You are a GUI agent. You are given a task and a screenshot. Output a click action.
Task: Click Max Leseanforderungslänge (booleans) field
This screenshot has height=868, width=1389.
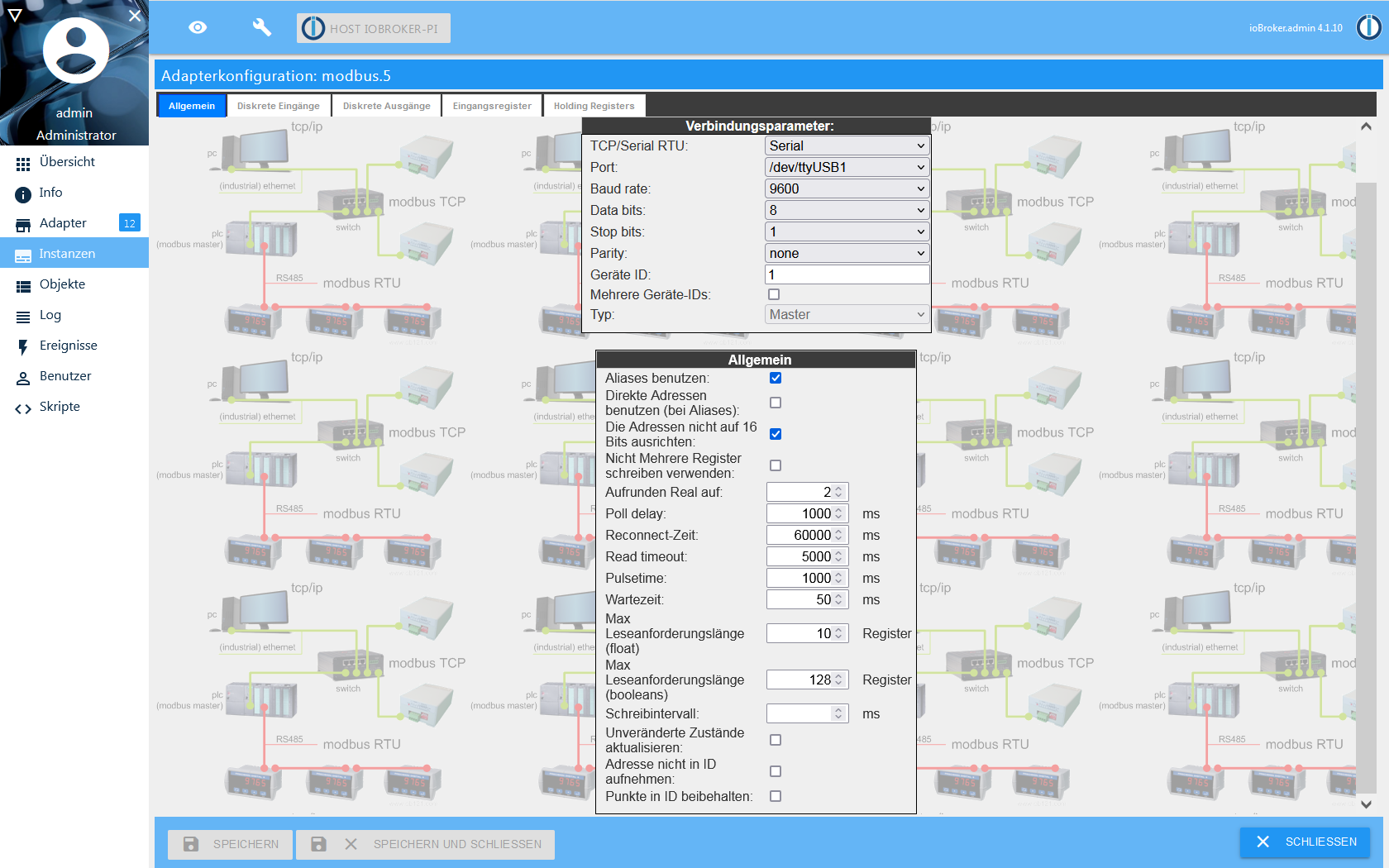pyautogui.click(x=808, y=680)
